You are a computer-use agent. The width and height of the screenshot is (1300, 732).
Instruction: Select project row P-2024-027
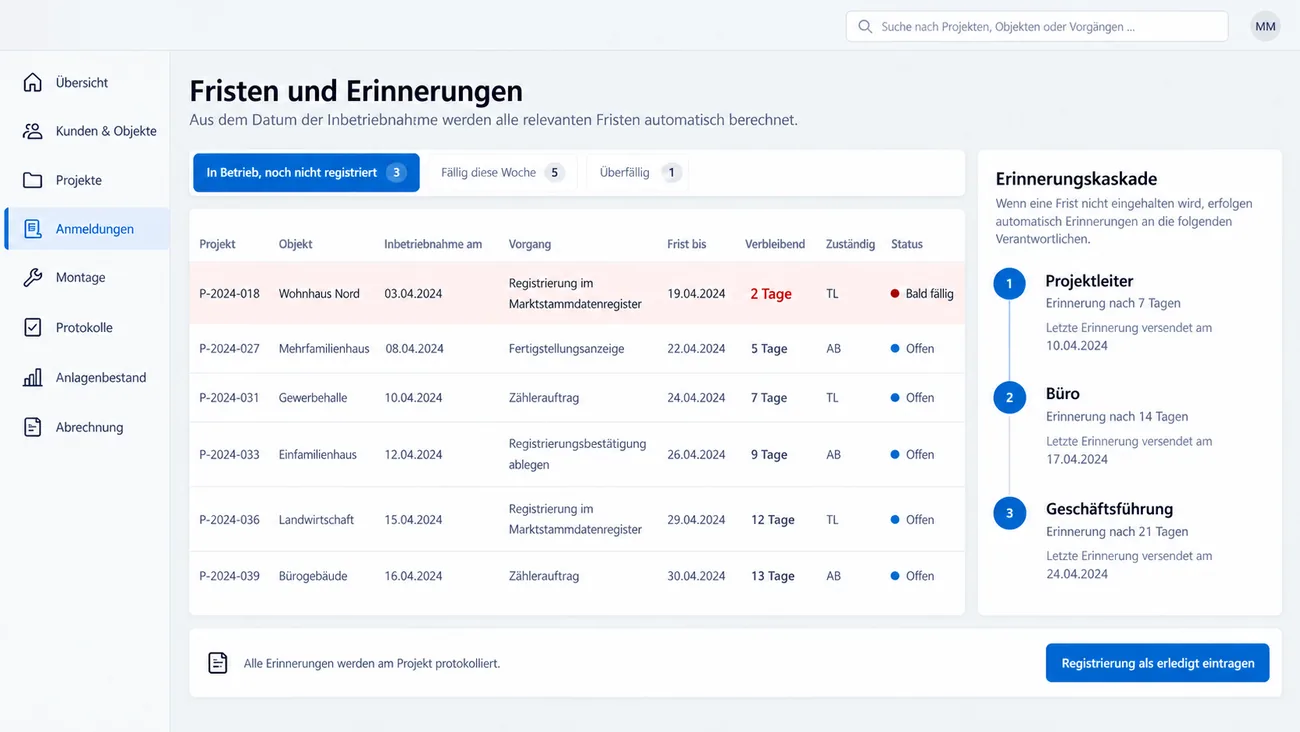(x=577, y=349)
